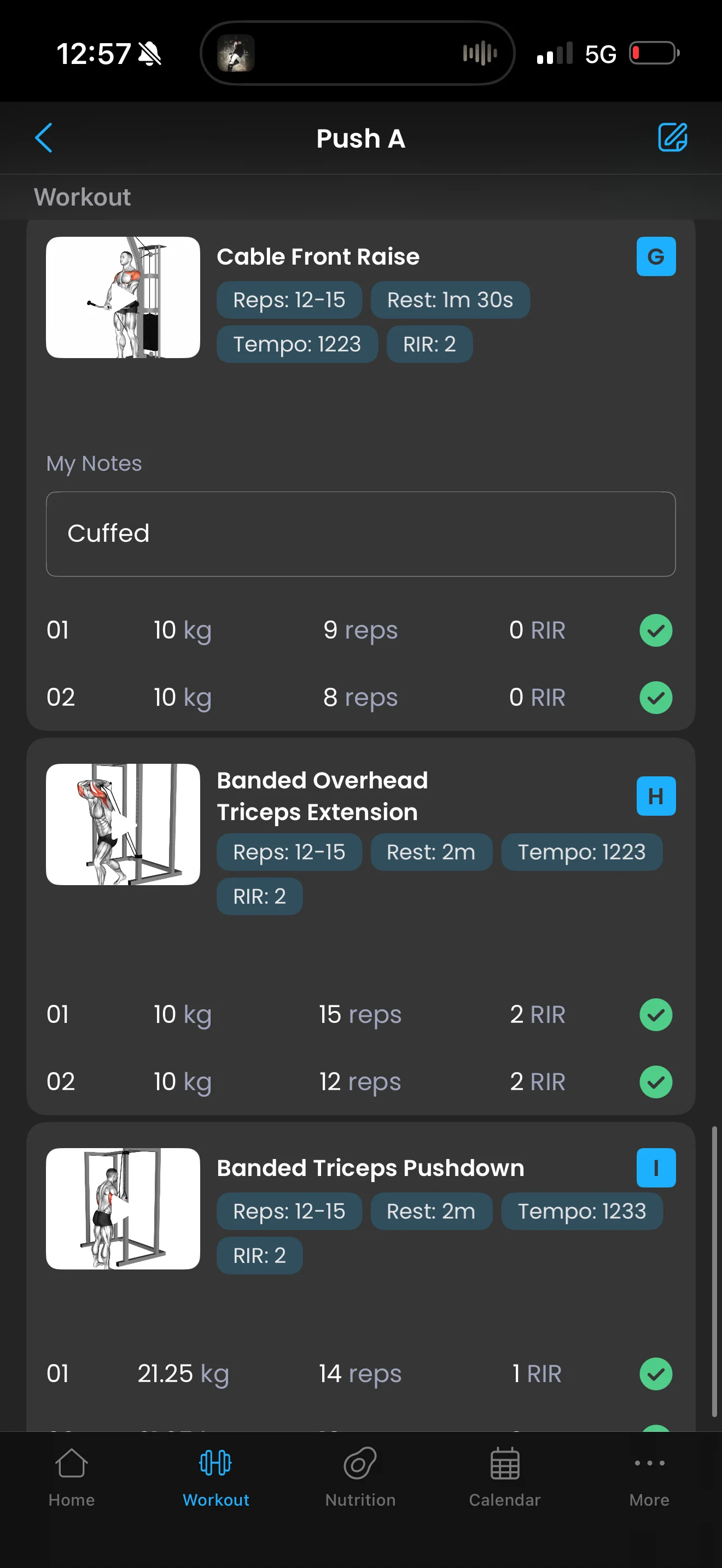722x1568 pixels.
Task: Open the edit workout pencil icon
Action: 672,138
